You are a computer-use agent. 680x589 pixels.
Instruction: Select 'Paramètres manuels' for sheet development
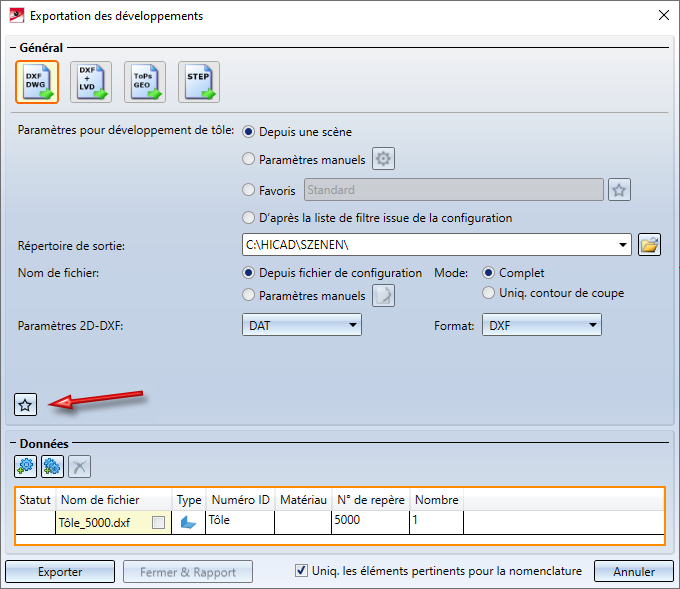[248, 159]
